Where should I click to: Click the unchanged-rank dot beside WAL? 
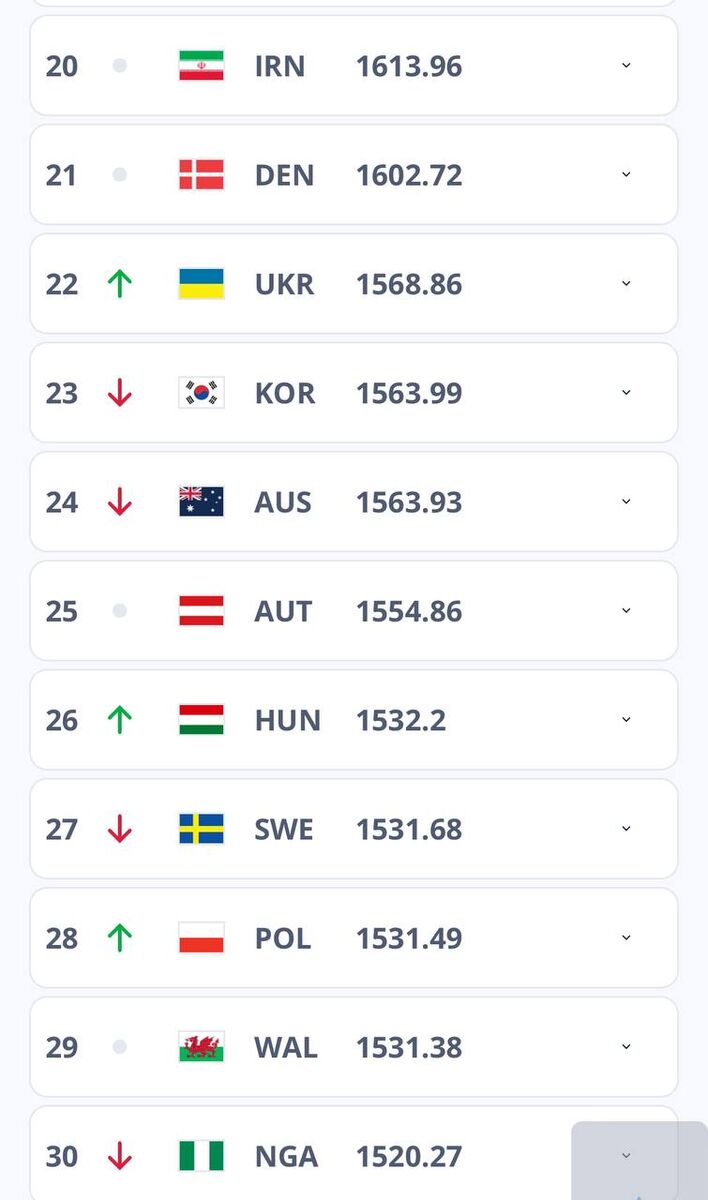(x=120, y=1047)
